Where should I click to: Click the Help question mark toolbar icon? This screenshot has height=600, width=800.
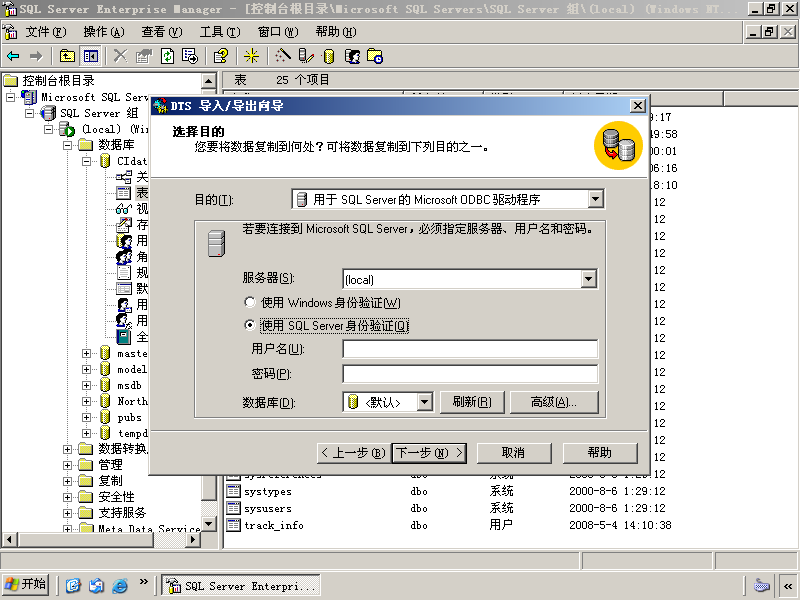(221, 56)
